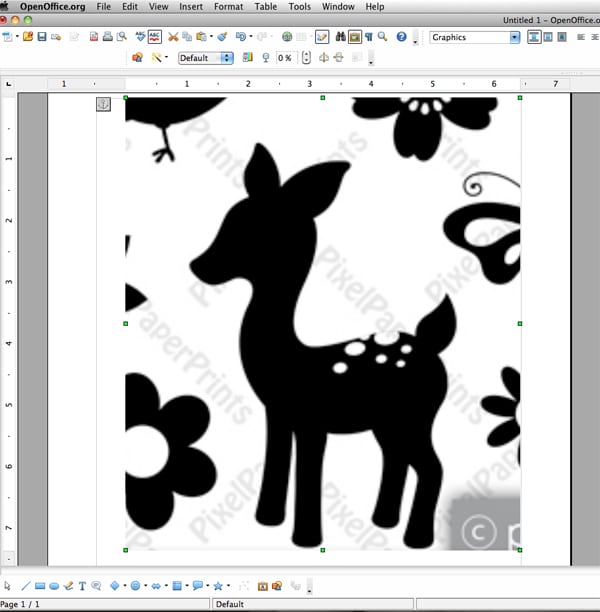Viewport: 600px width, 612px height.
Task: Send document as e-mail icon
Action: (56, 37)
